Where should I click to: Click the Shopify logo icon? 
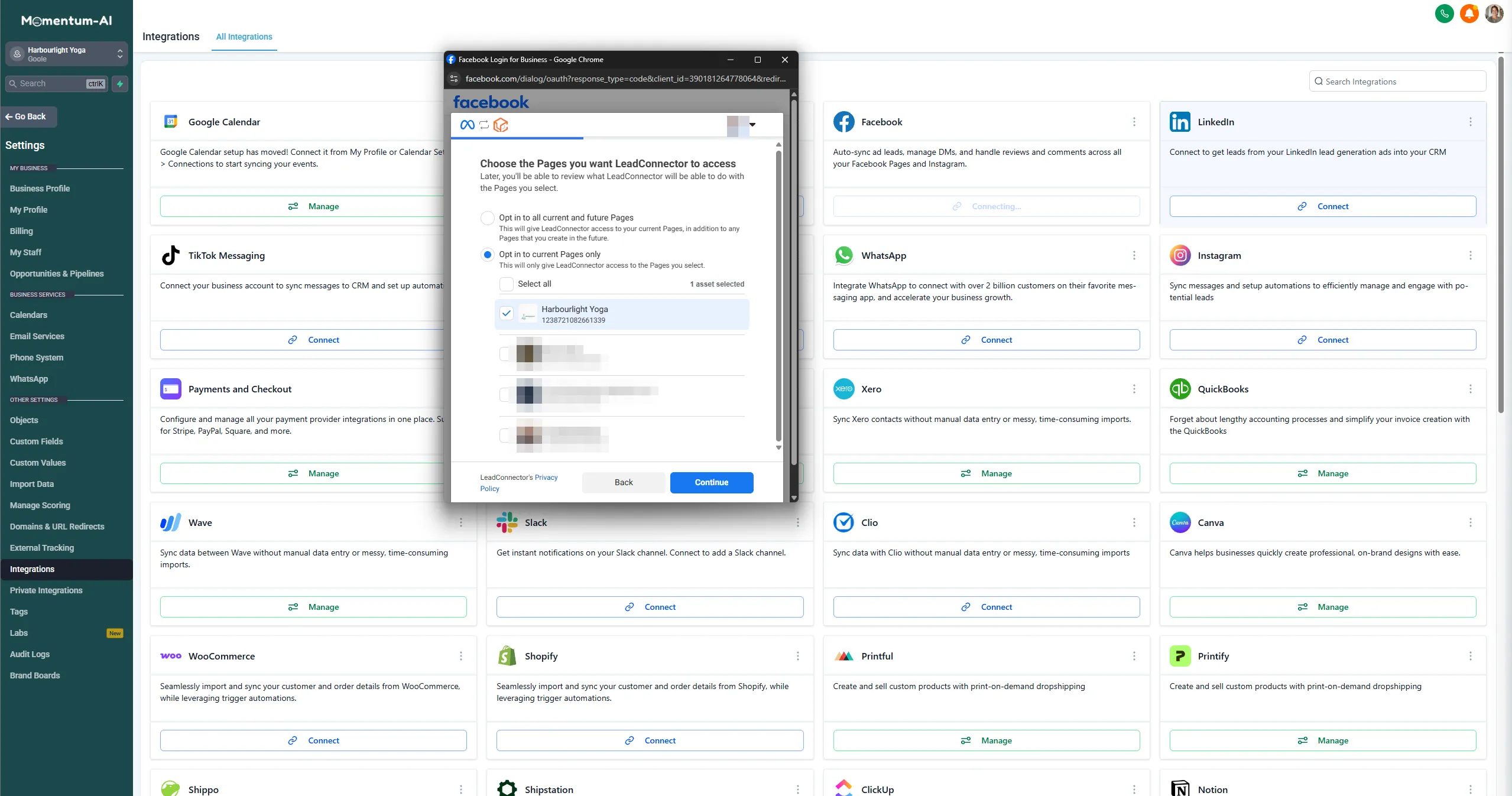[507, 656]
